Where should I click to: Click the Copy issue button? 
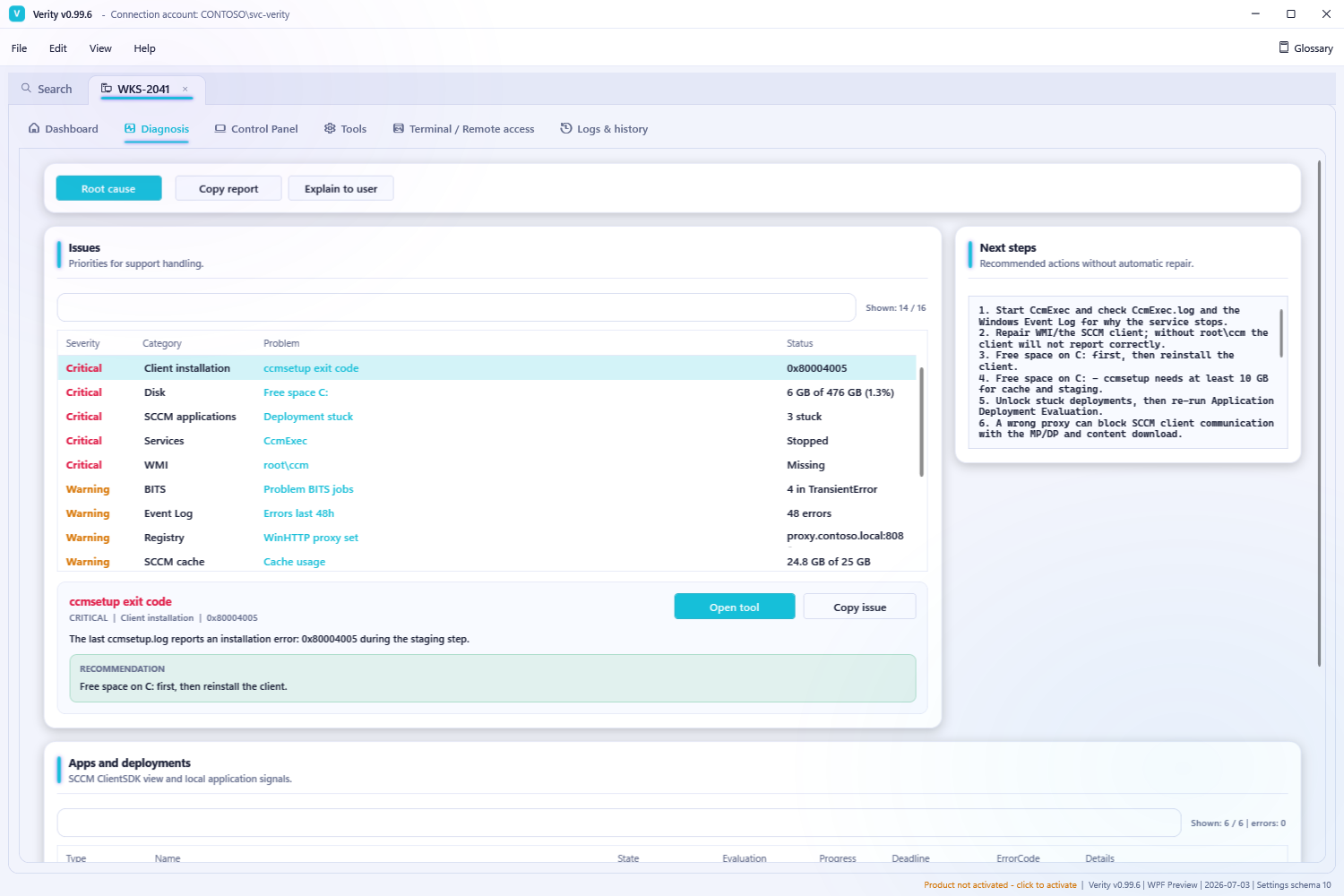[x=860, y=607]
